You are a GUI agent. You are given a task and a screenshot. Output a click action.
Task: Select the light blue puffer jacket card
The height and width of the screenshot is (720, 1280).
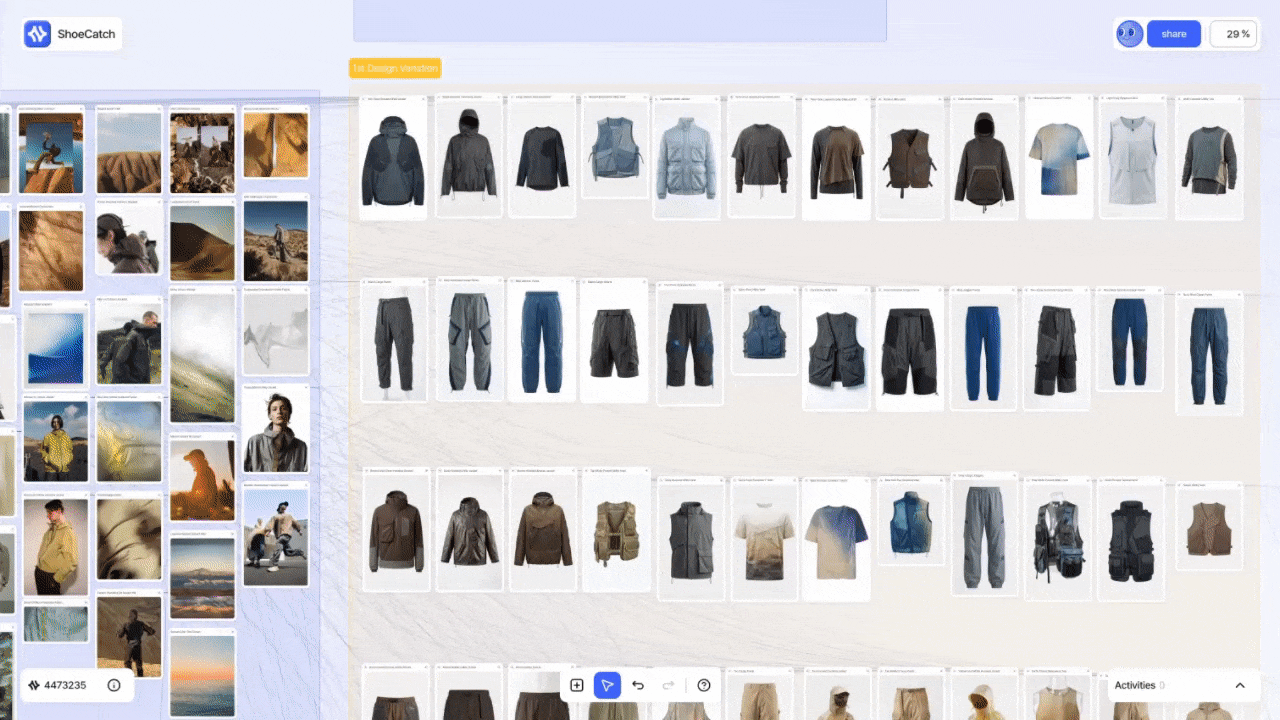(x=687, y=158)
